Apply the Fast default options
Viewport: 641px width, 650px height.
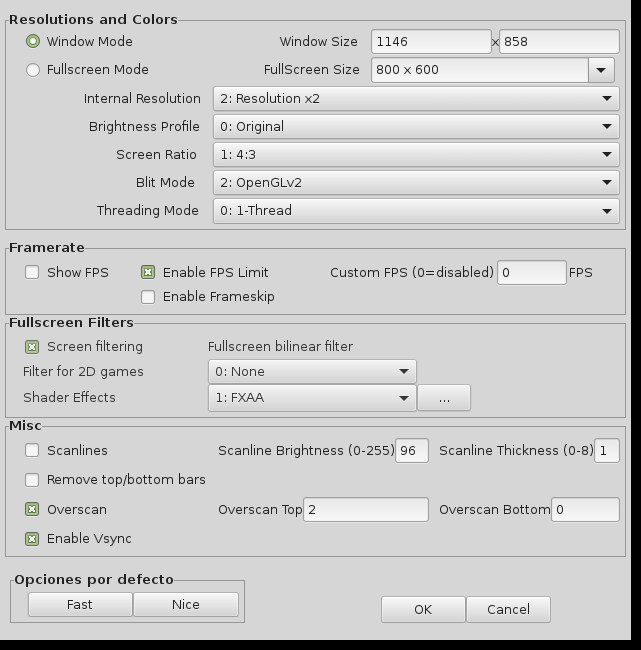[x=80, y=604]
